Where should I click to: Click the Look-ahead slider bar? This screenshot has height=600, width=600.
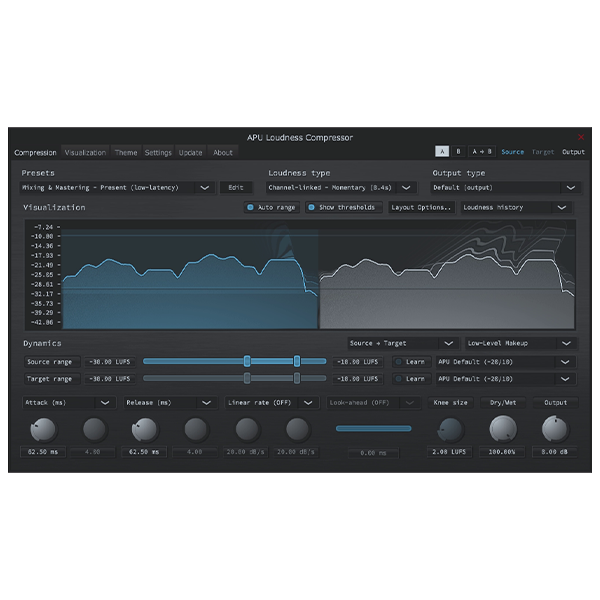[373, 429]
